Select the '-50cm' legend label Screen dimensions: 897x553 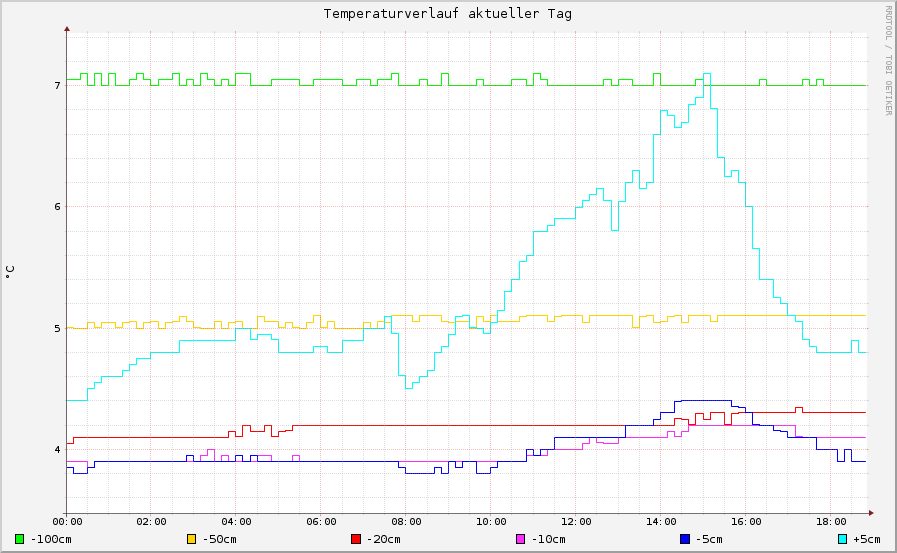point(219,539)
